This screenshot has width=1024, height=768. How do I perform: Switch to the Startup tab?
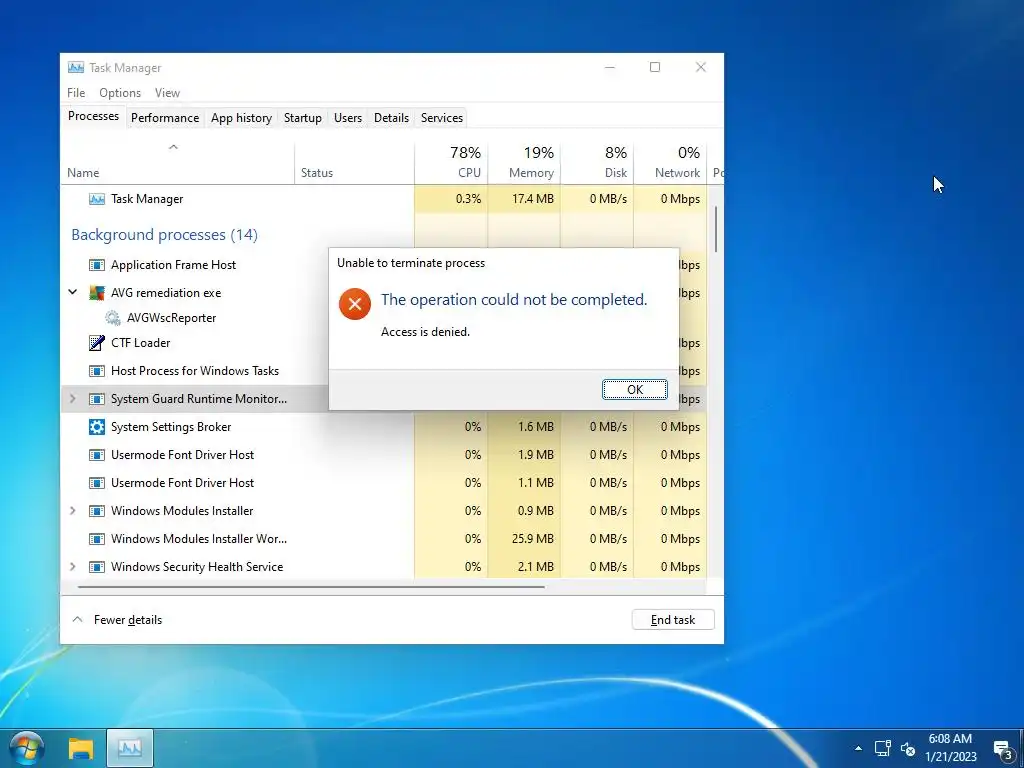click(302, 118)
